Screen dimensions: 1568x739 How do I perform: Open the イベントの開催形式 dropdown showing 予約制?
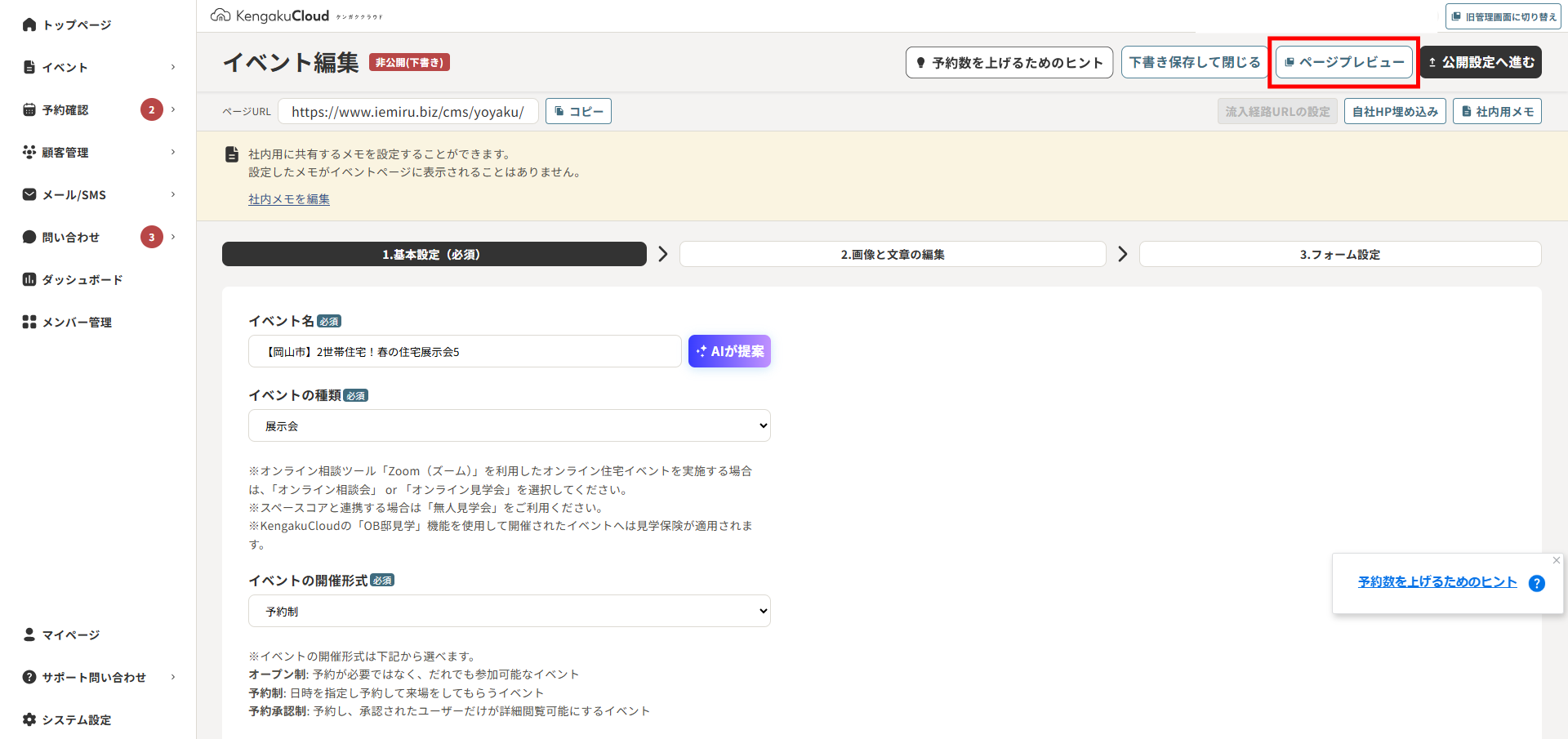click(x=509, y=611)
